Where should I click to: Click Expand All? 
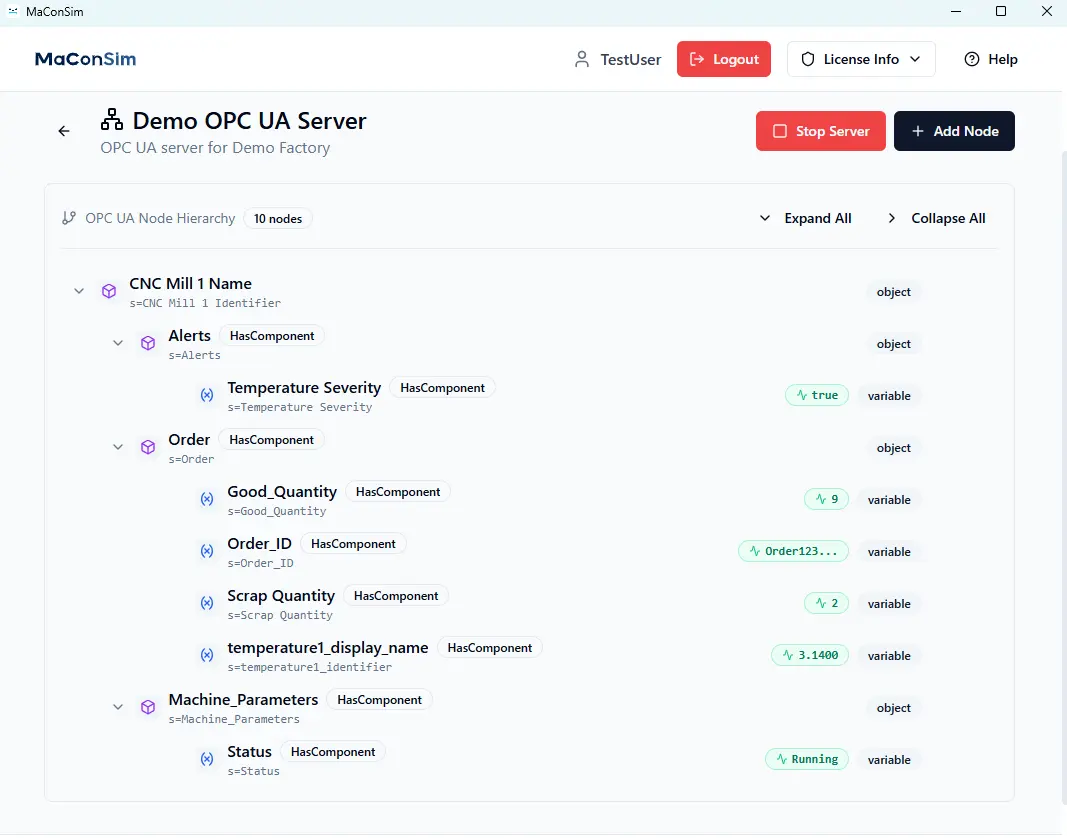(805, 219)
